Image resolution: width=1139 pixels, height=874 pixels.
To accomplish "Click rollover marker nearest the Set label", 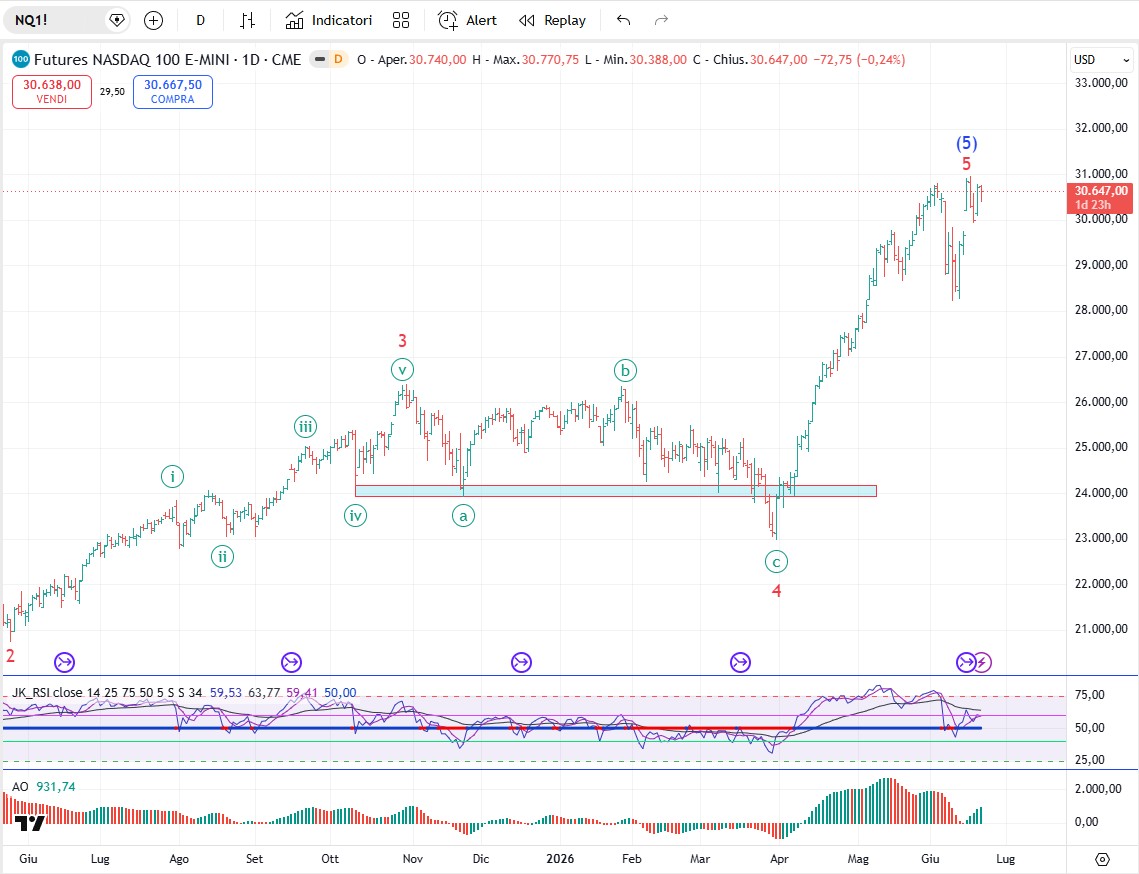I will [x=291, y=662].
